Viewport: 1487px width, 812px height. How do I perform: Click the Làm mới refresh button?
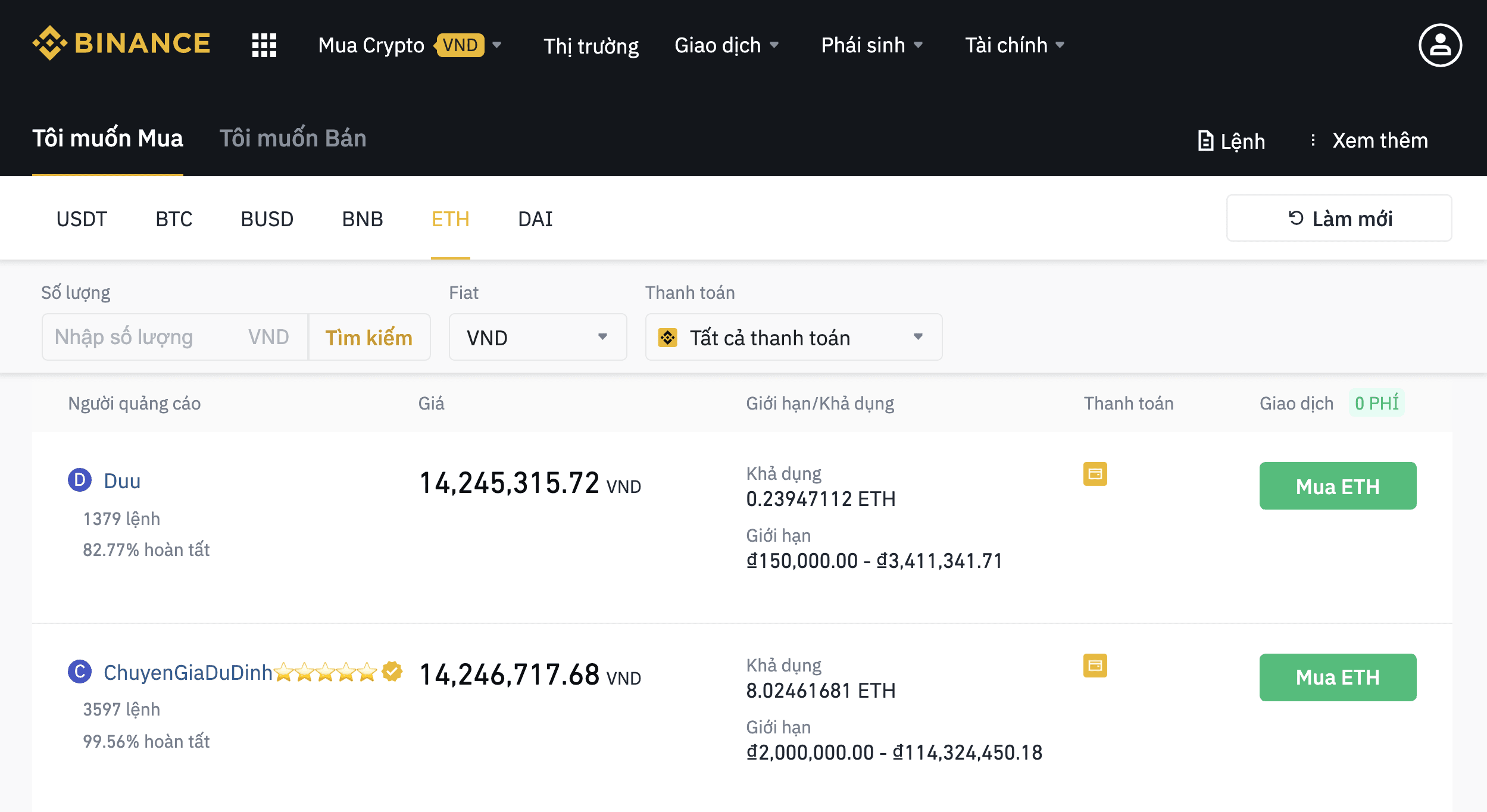point(1339,218)
